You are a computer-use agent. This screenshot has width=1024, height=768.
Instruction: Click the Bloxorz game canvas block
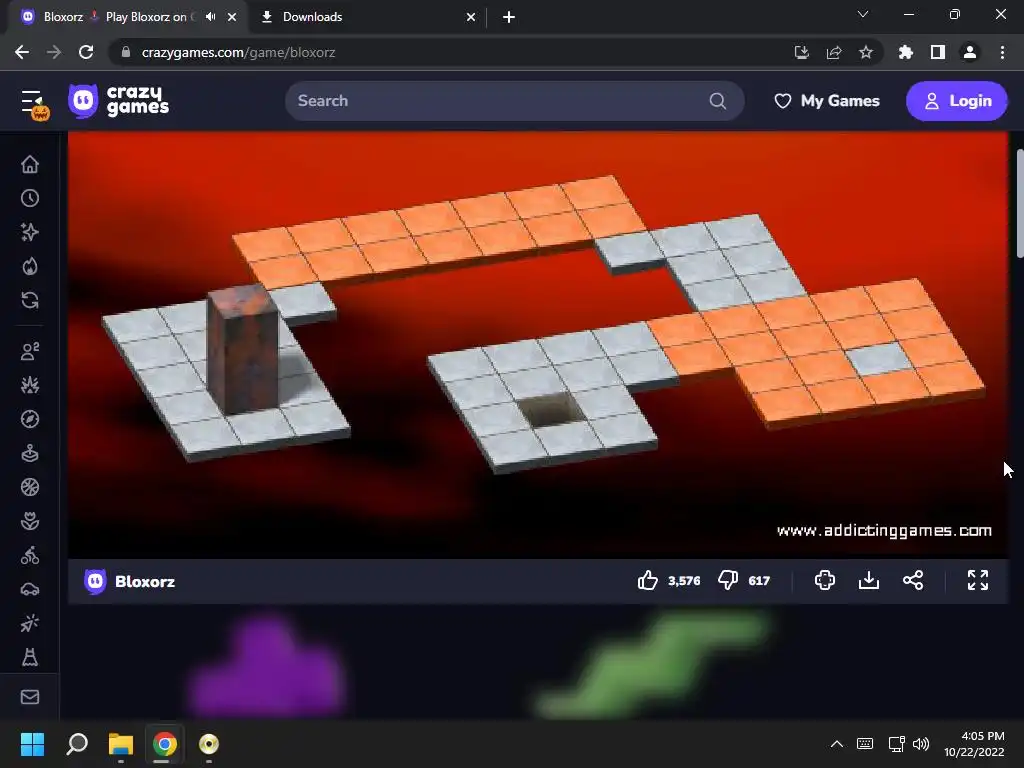[x=243, y=351]
